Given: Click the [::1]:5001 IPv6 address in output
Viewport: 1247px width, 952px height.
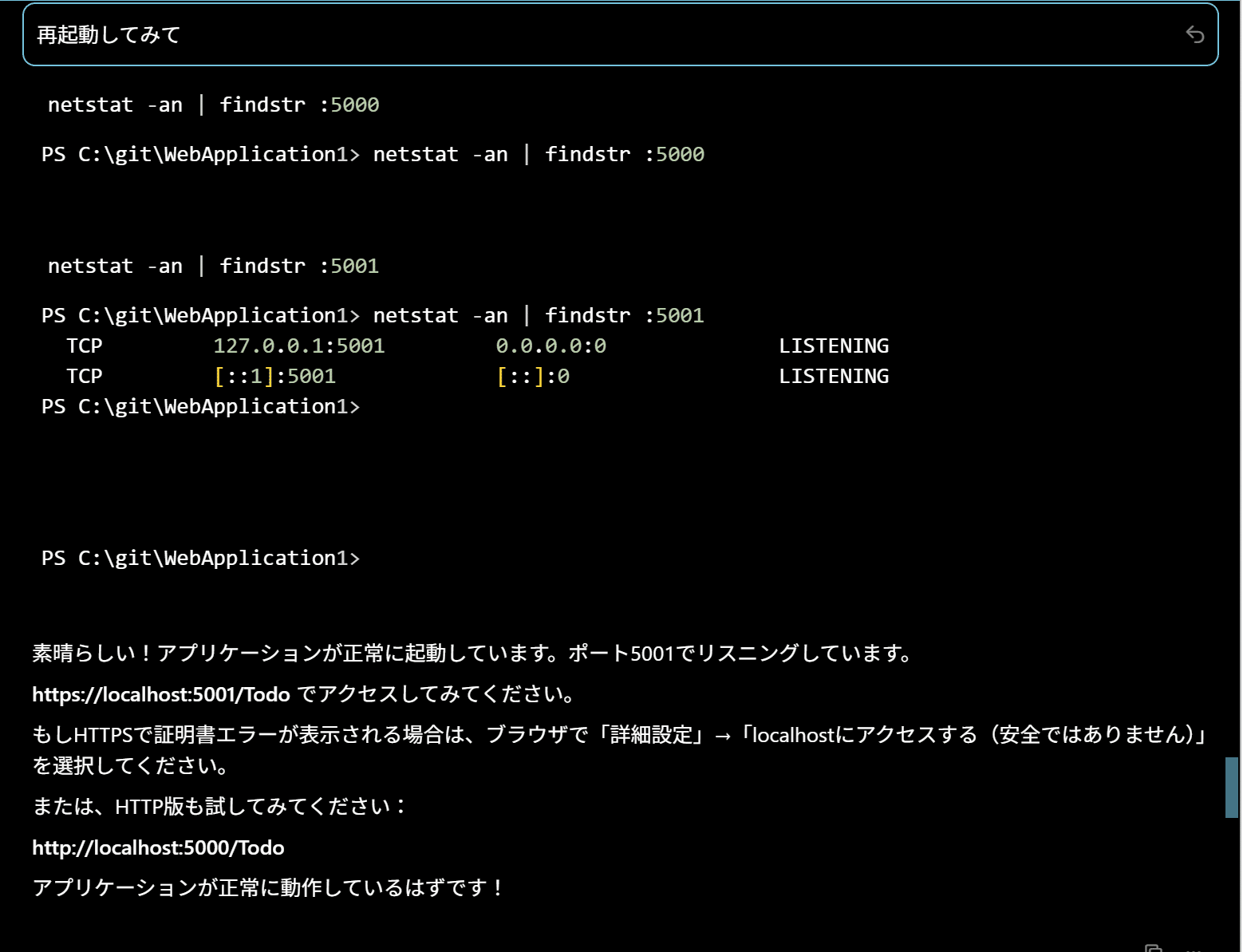Looking at the screenshot, I should (274, 376).
